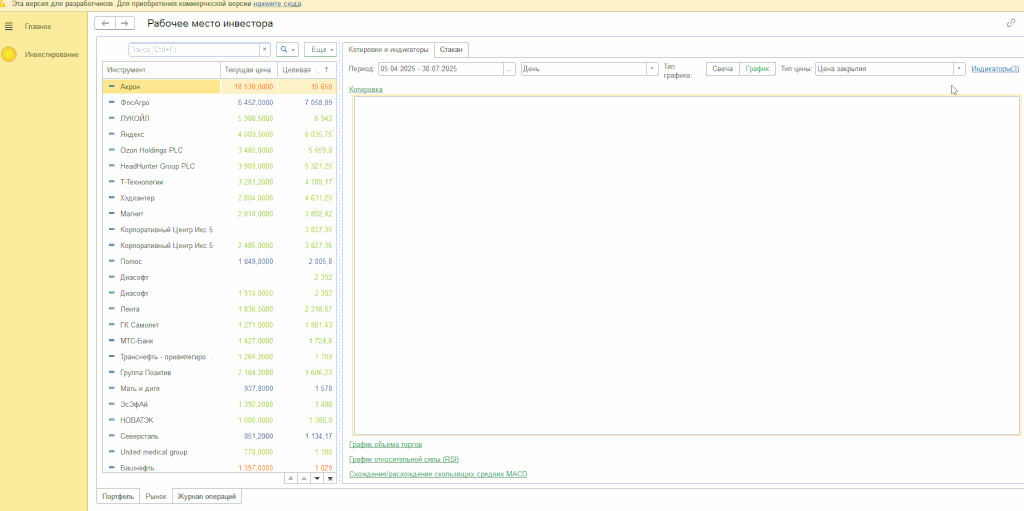Open the Еще dropdown menu

pyautogui.click(x=320, y=49)
